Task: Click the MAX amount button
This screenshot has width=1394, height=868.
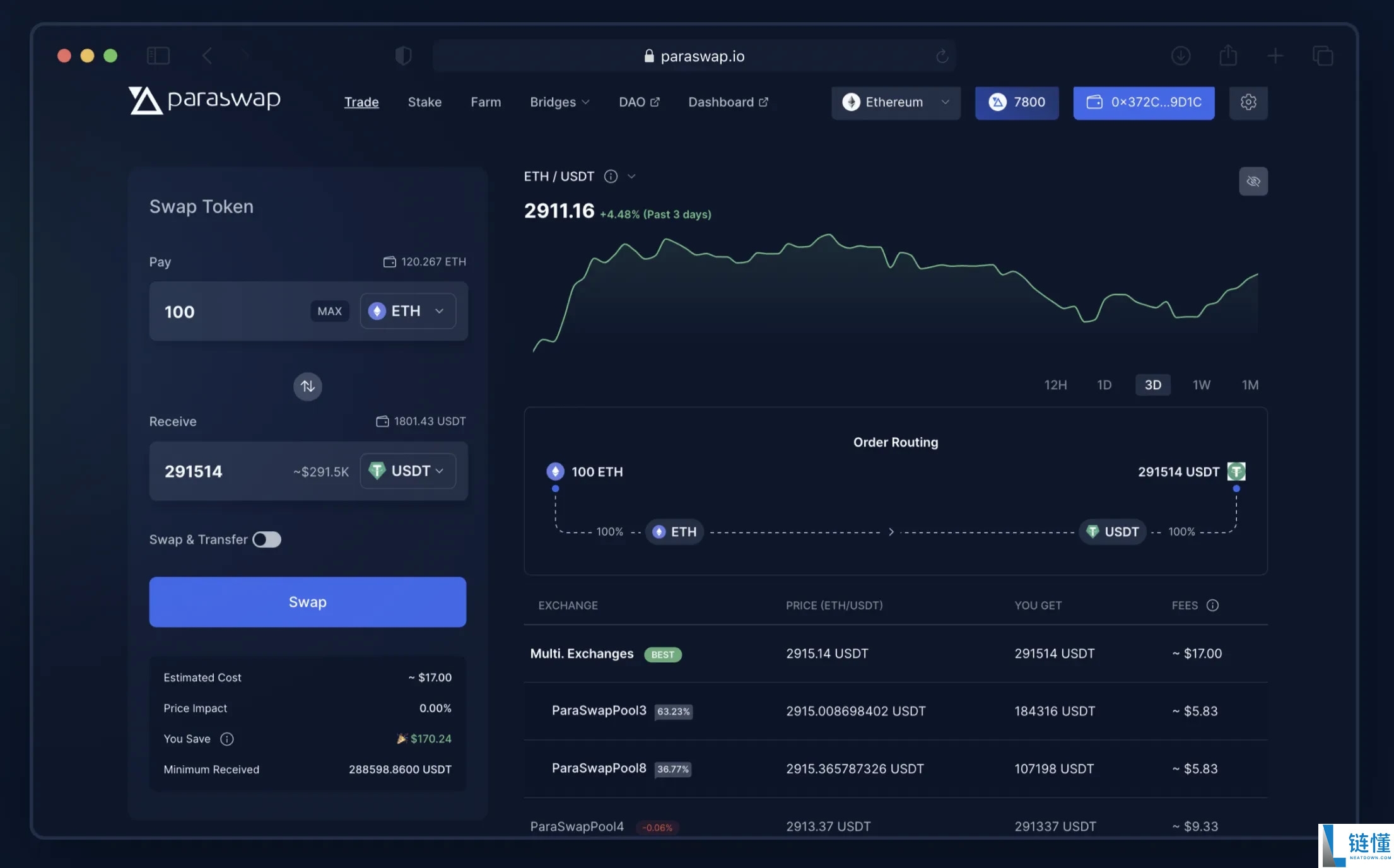Action: click(x=329, y=311)
